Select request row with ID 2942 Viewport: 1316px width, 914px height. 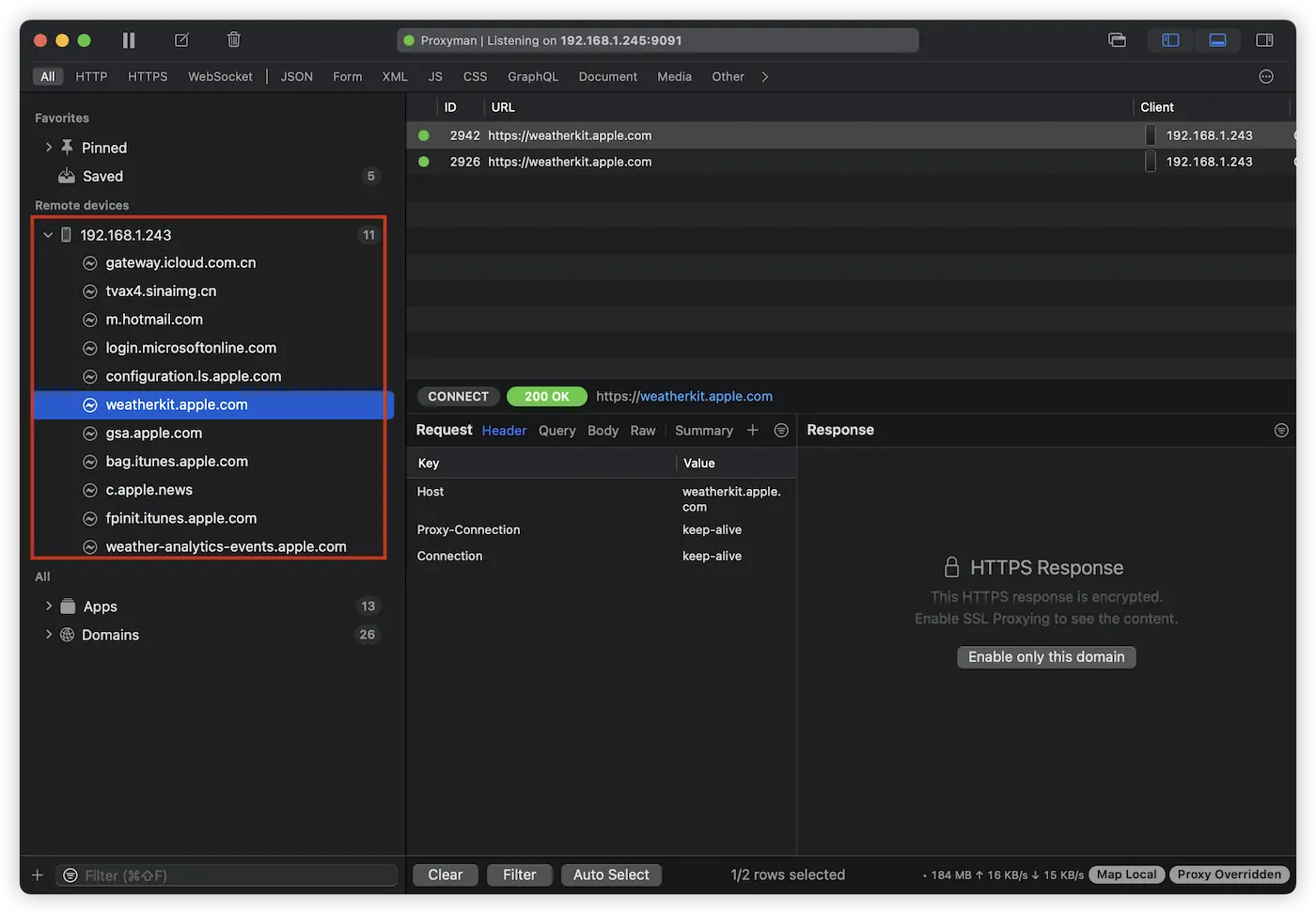tap(851, 135)
